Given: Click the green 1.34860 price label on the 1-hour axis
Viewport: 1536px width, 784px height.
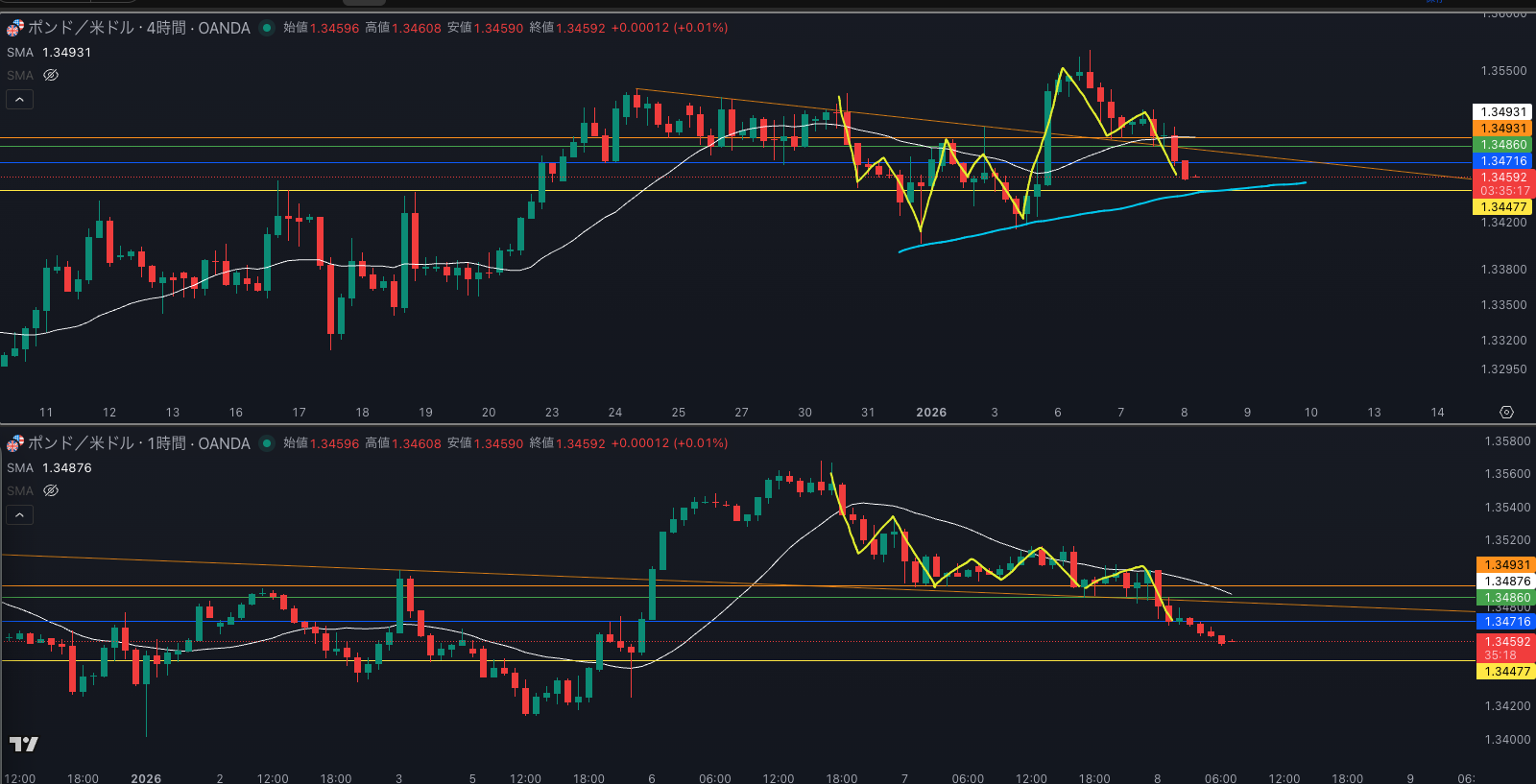Looking at the screenshot, I should (x=1505, y=598).
